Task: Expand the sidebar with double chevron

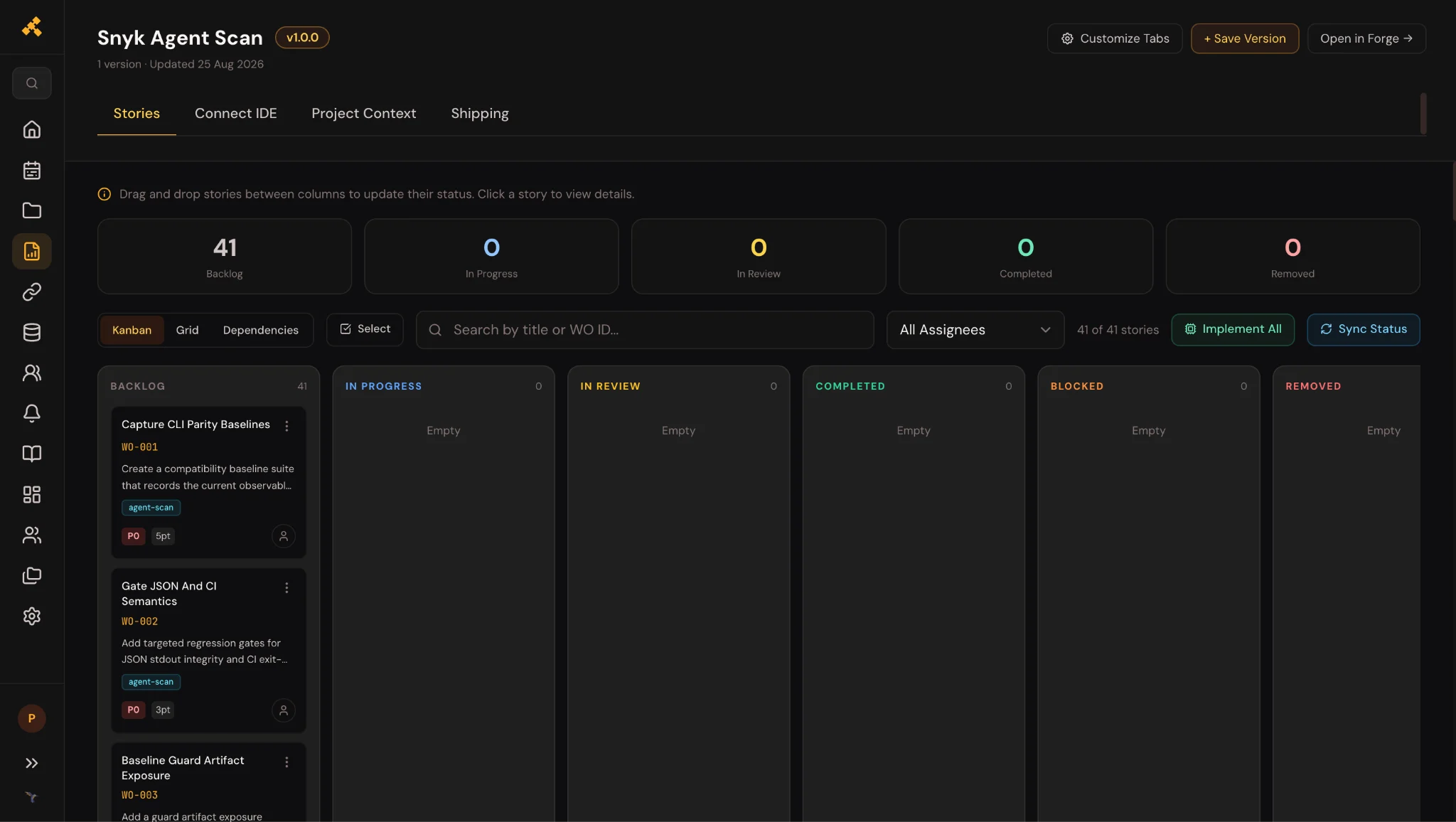Action: point(32,763)
